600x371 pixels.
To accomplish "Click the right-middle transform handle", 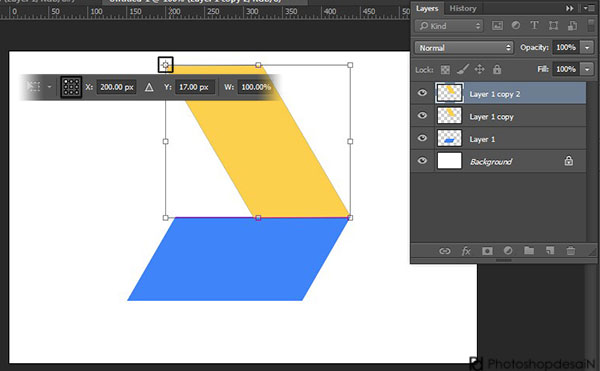I will (350, 141).
